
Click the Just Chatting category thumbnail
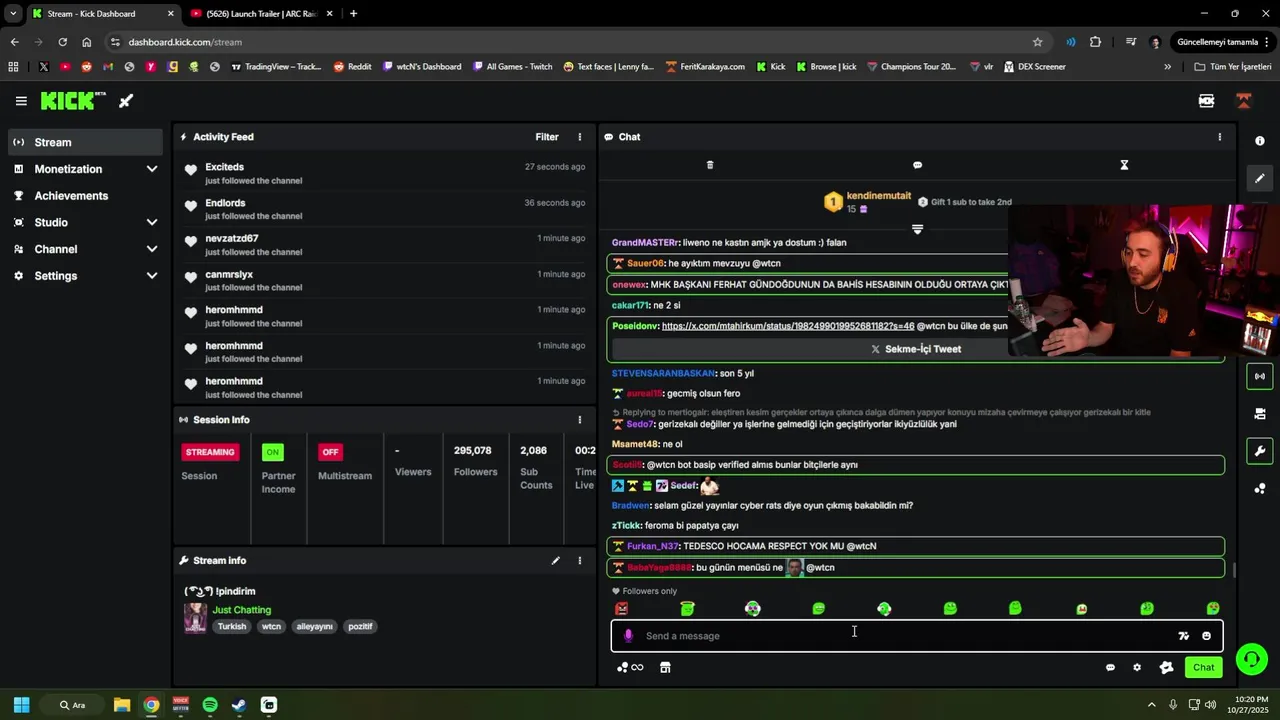[195, 618]
